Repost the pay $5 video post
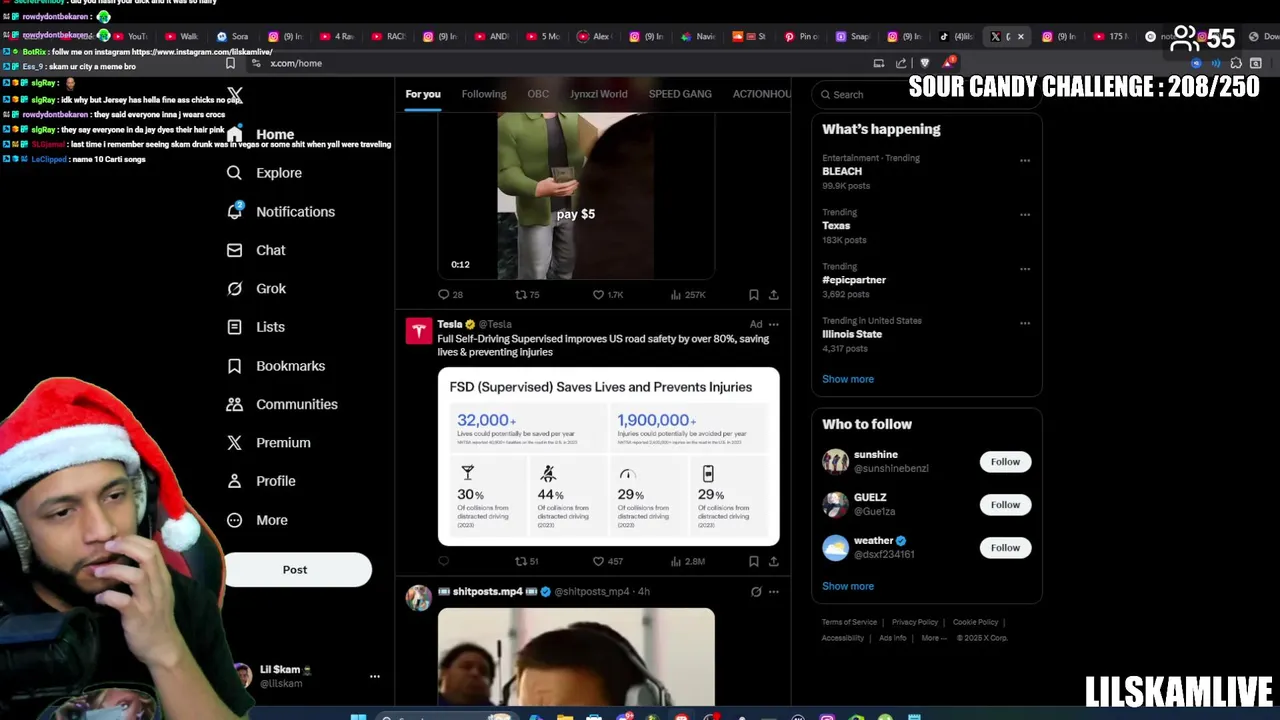 click(527, 295)
